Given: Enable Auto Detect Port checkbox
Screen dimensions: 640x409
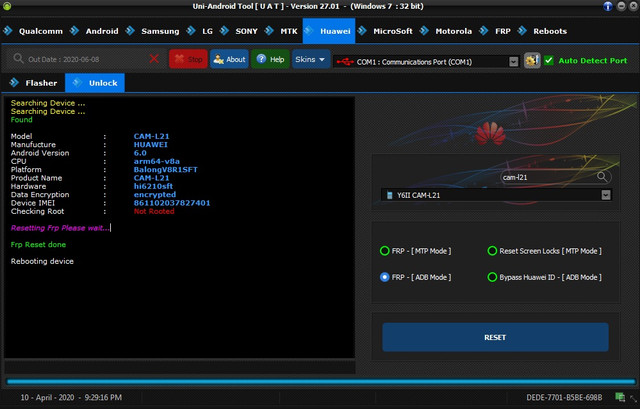Looking at the screenshot, I should (x=549, y=60).
